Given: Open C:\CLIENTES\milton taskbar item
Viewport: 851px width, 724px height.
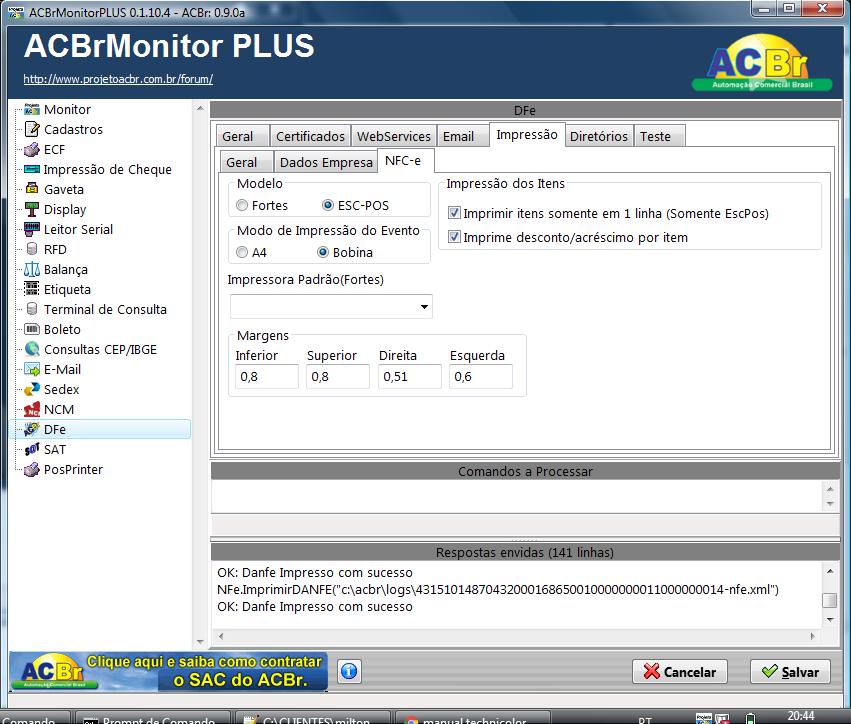Looking at the screenshot, I should 313,717.
